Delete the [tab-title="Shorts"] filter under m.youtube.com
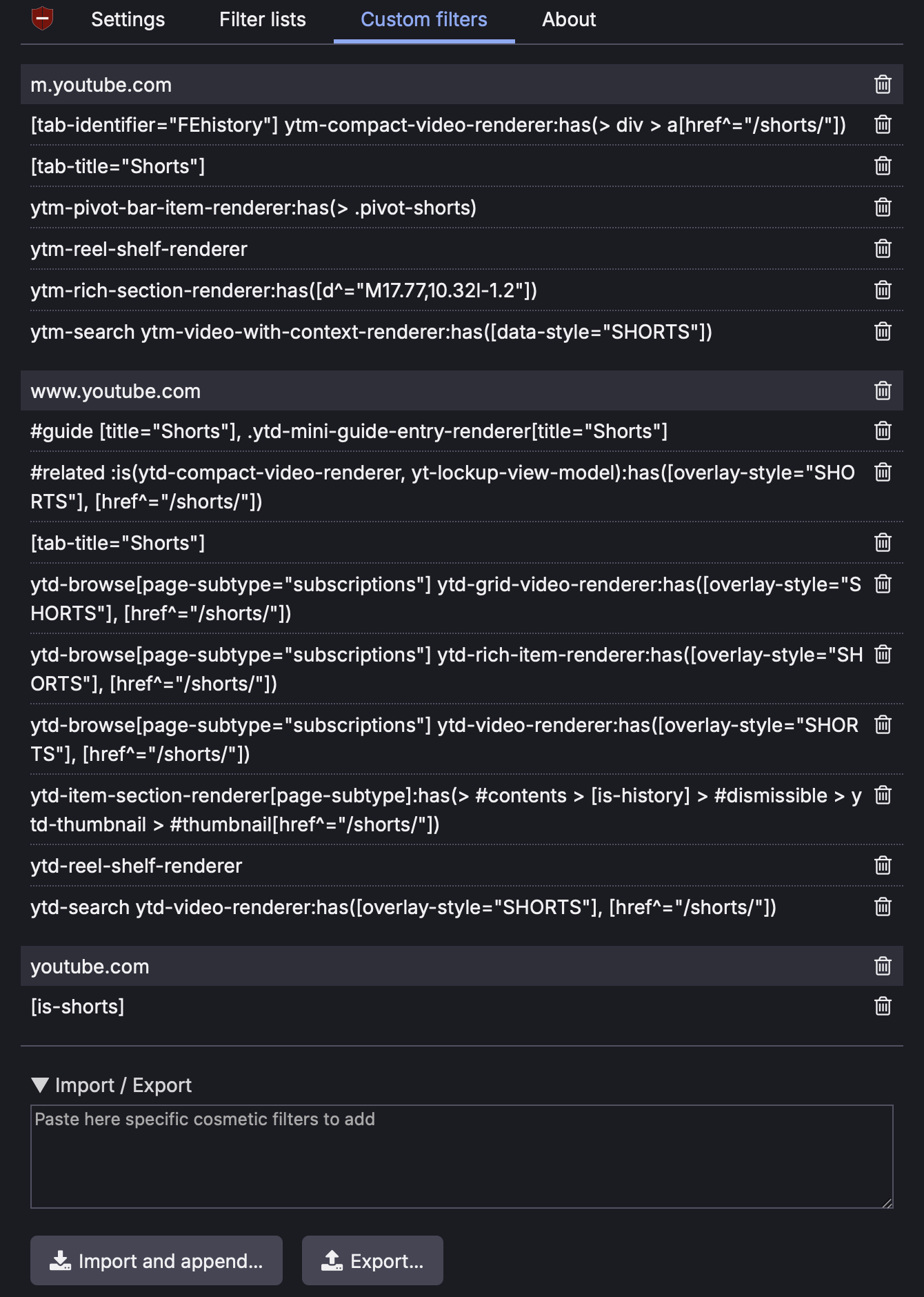 point(883,166)
